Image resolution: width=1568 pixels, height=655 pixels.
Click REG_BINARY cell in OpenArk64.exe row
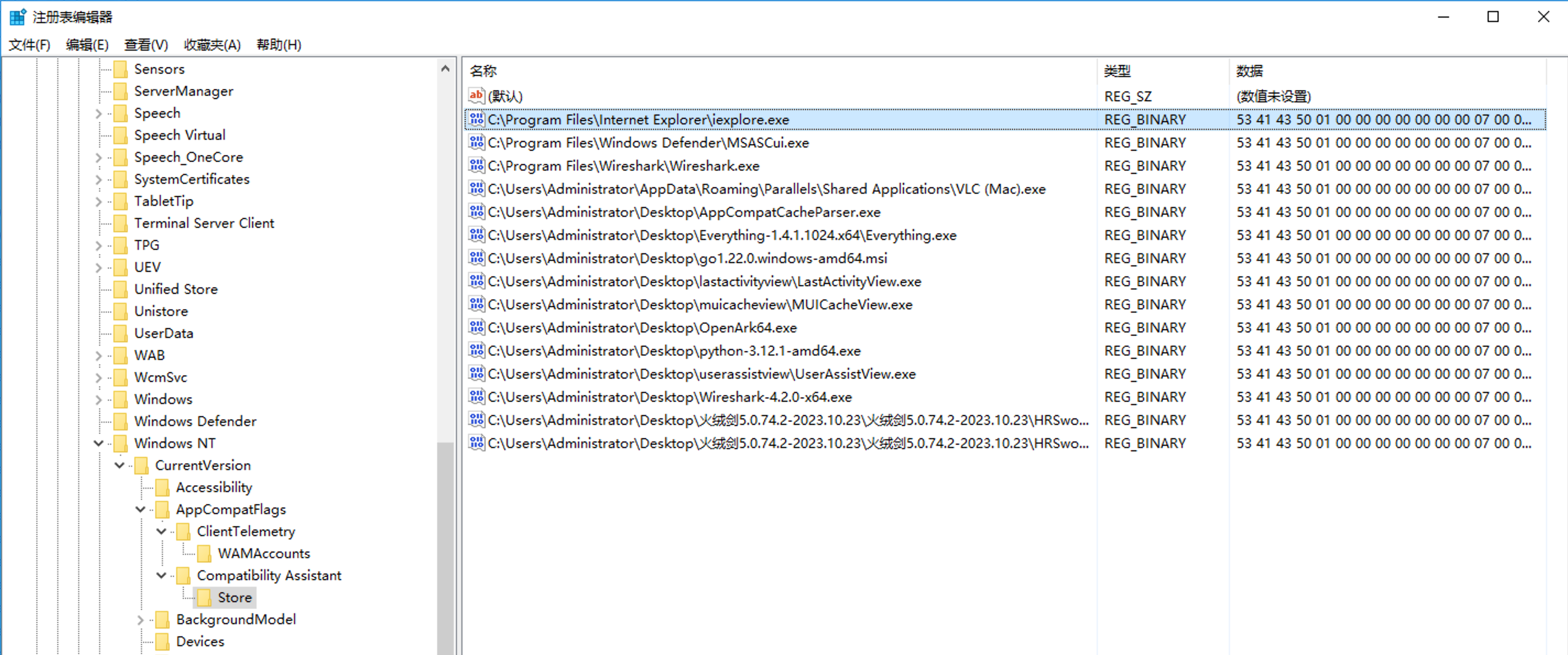[1145, 327]
